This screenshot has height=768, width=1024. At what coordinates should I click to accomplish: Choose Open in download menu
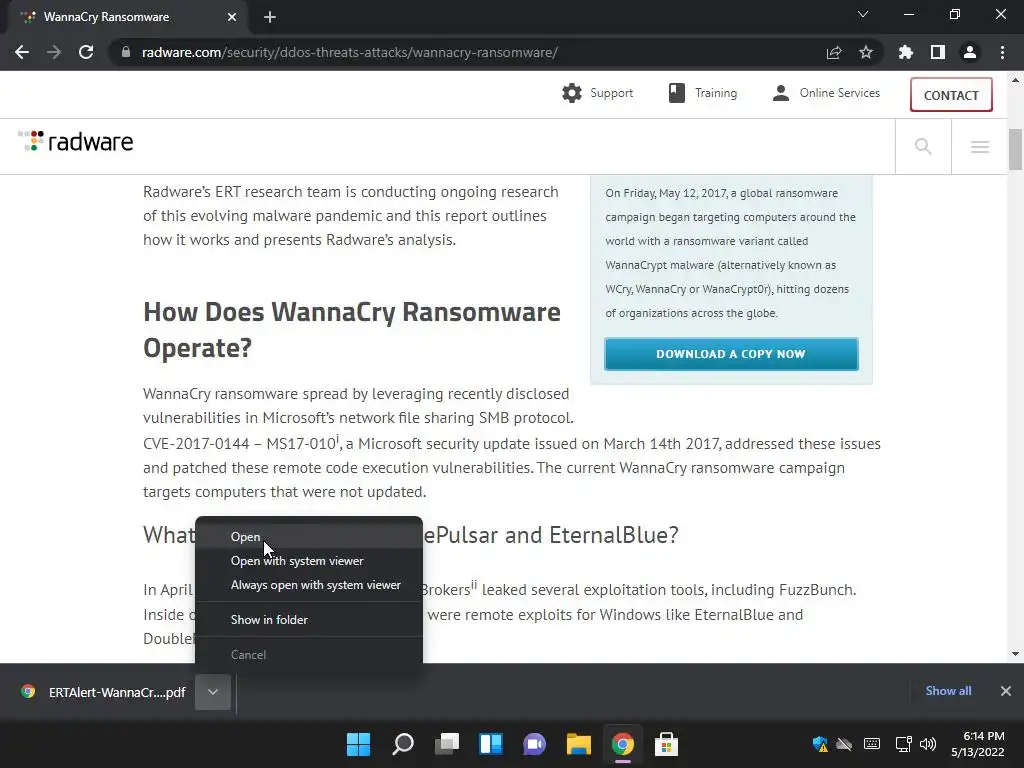(309, 537)
